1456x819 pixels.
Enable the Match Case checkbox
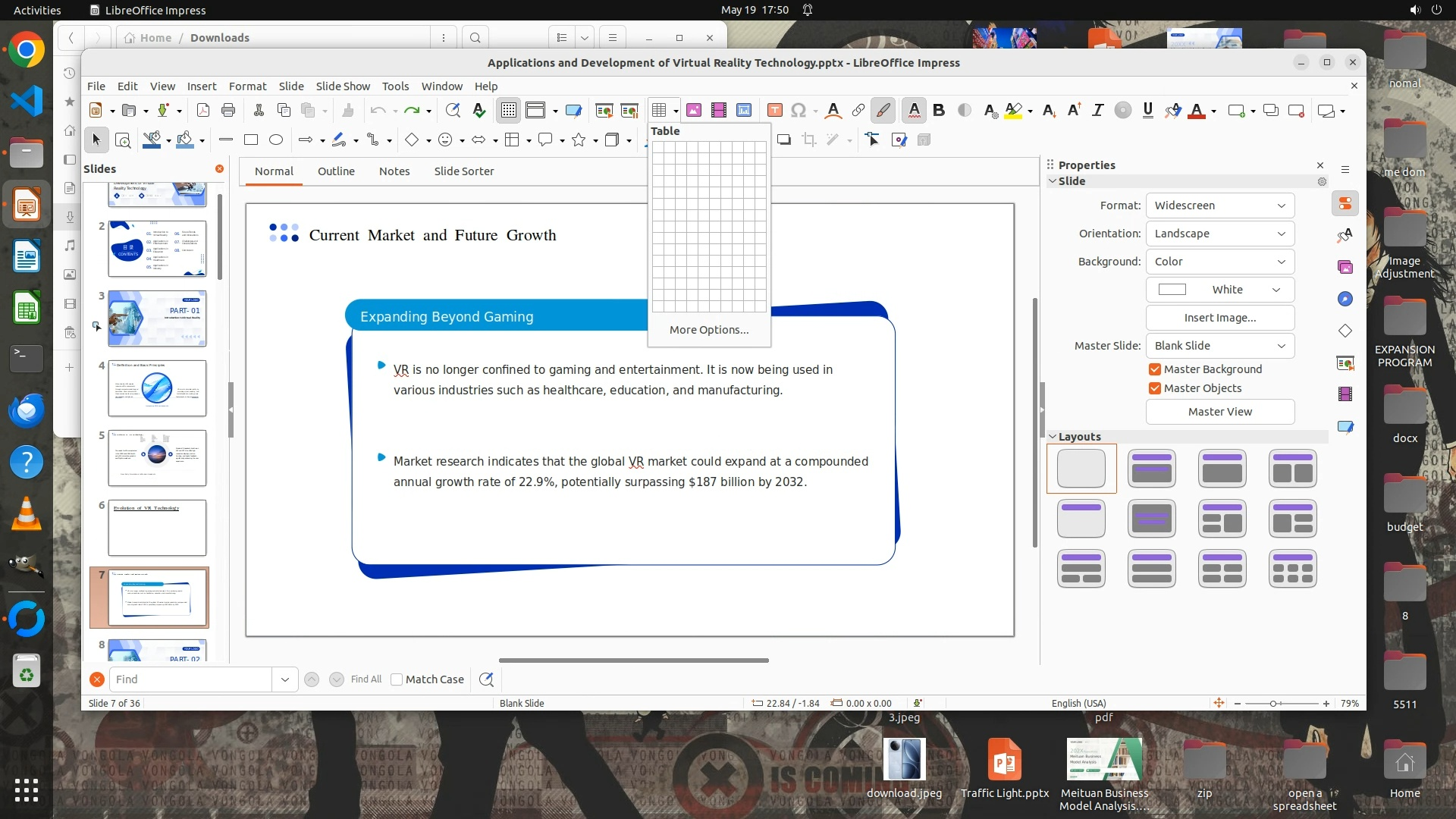click(x=397, y=679)
